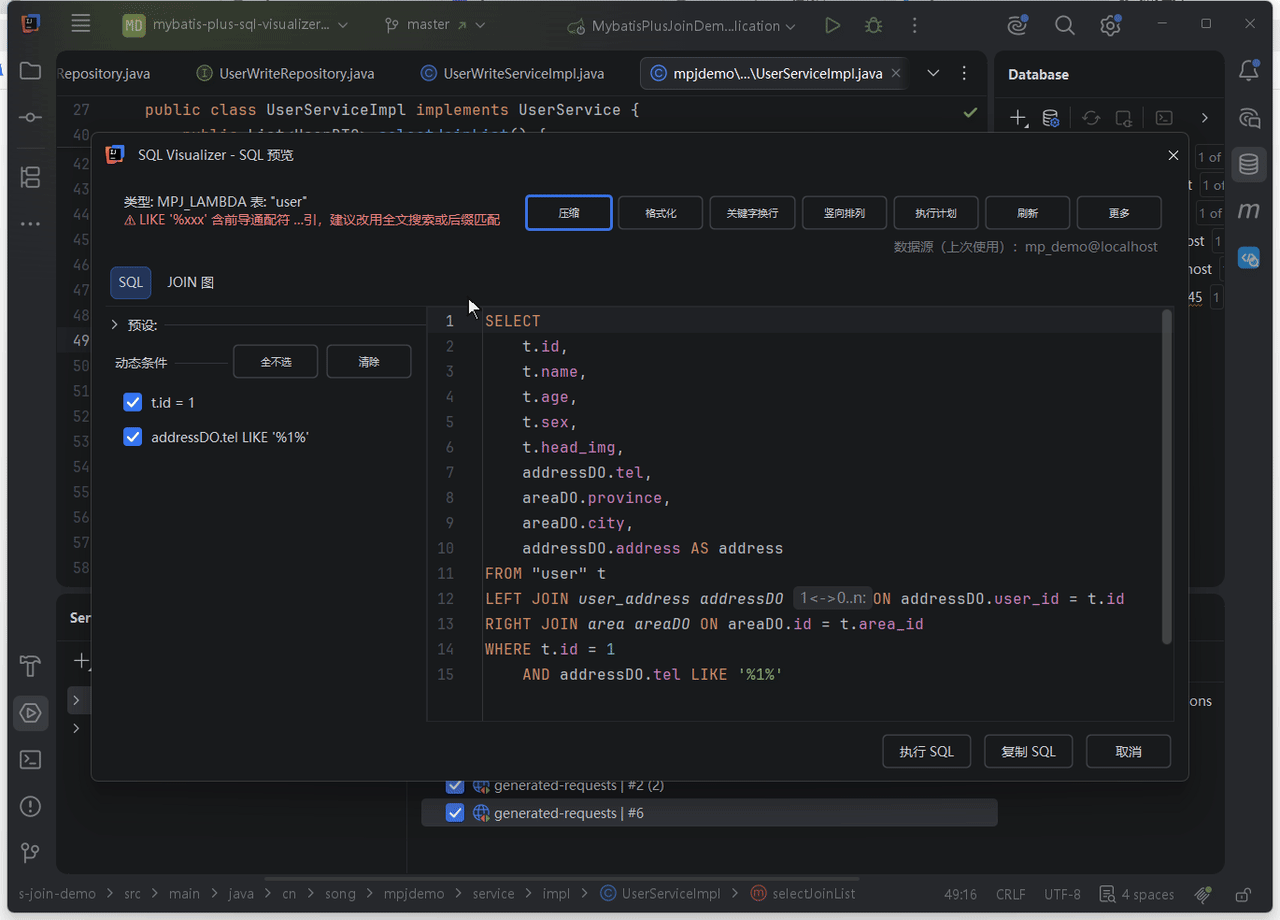Click the 执行 SQL button
This screenshot has width=1280, height=920.
[x=927, y=752]
